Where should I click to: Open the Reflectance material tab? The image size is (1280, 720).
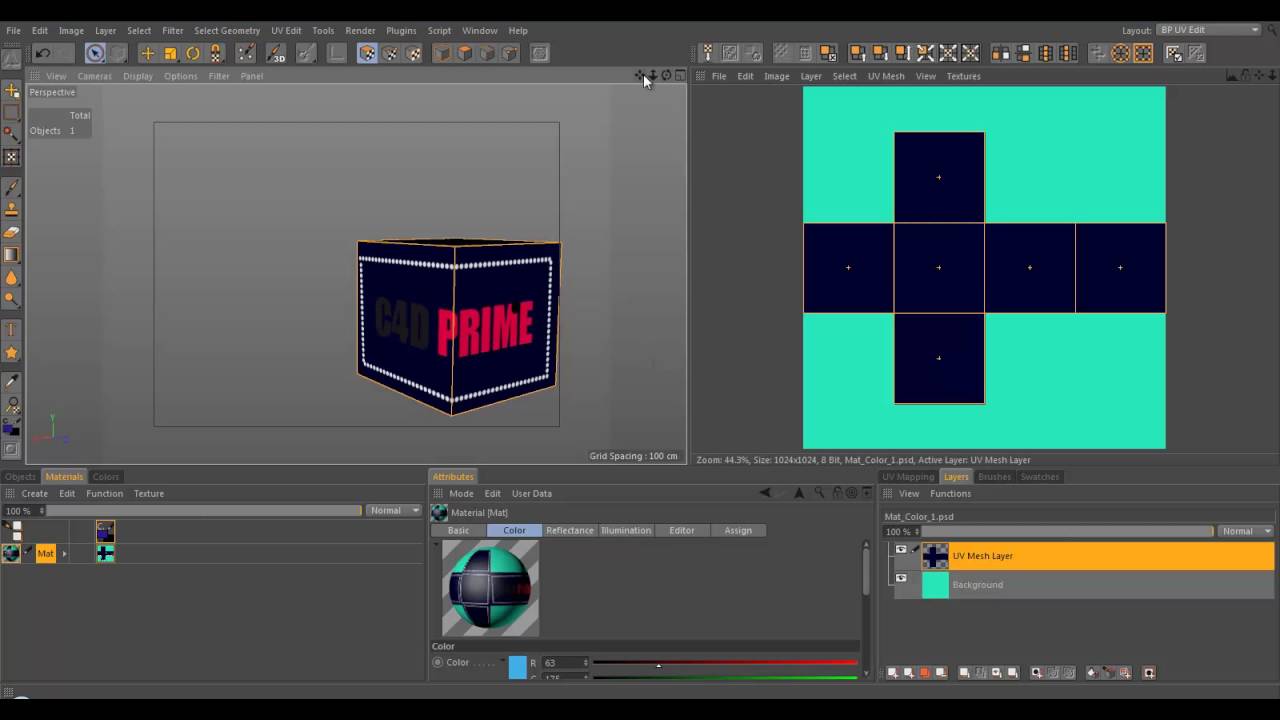click(x=569, y=530)
